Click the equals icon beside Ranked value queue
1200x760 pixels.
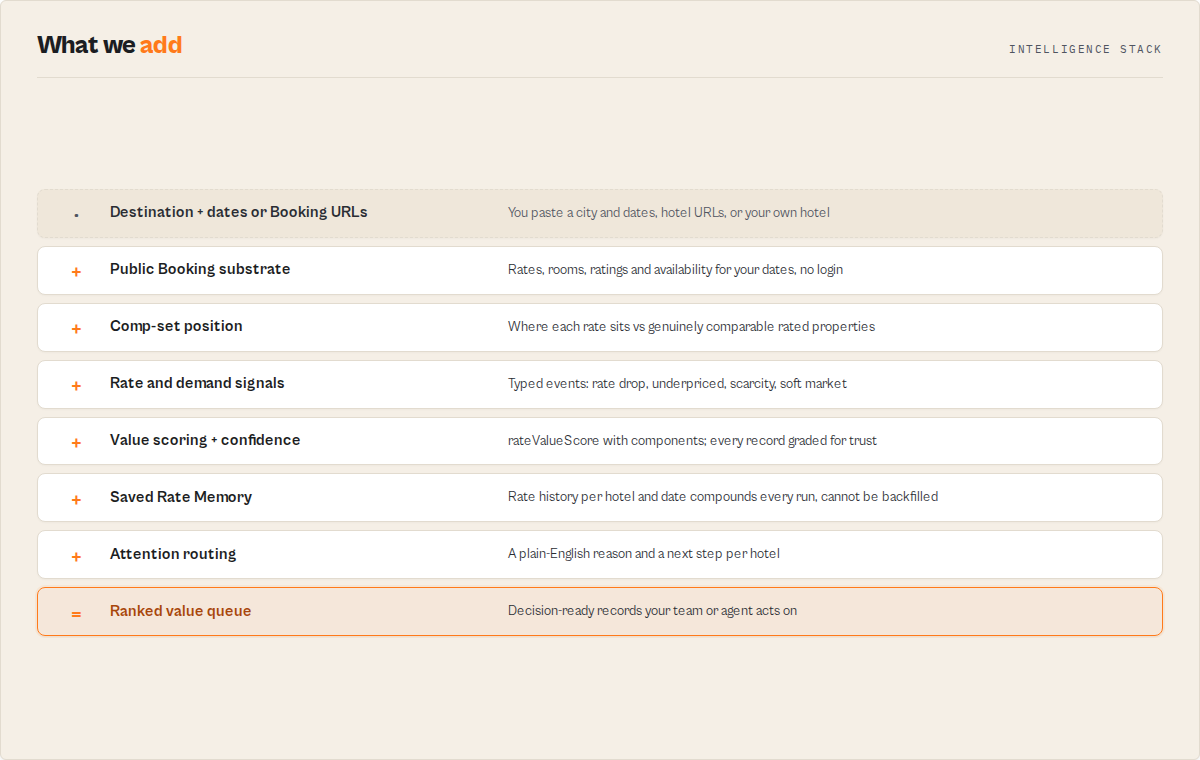pyautogui.click(x=76, y=614)
